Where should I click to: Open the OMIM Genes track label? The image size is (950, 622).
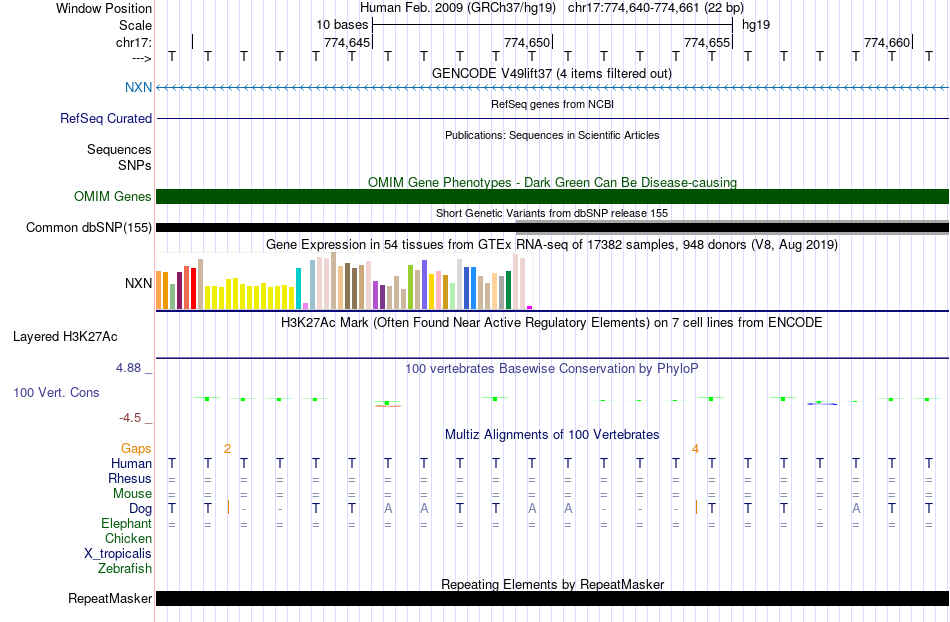113,196
